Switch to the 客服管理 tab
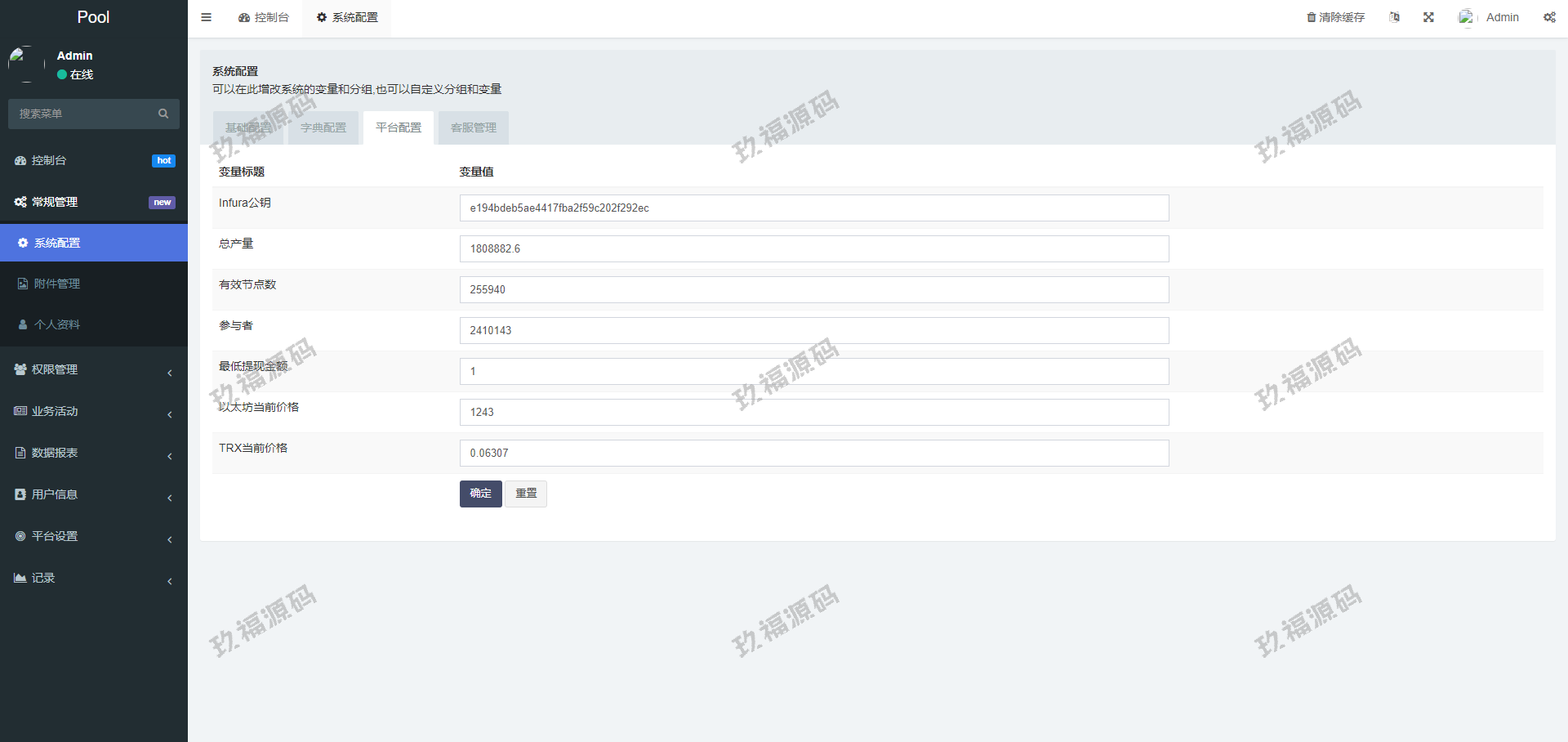 474,127
